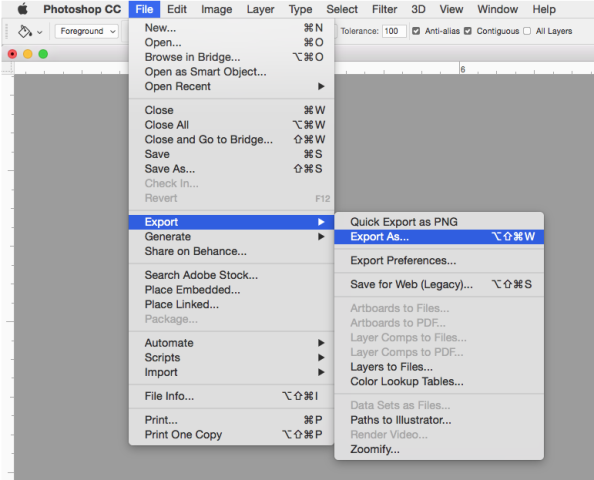The image size is (594, 480).
Task: Click the yellow minimize window button
Action: [28, 54]
